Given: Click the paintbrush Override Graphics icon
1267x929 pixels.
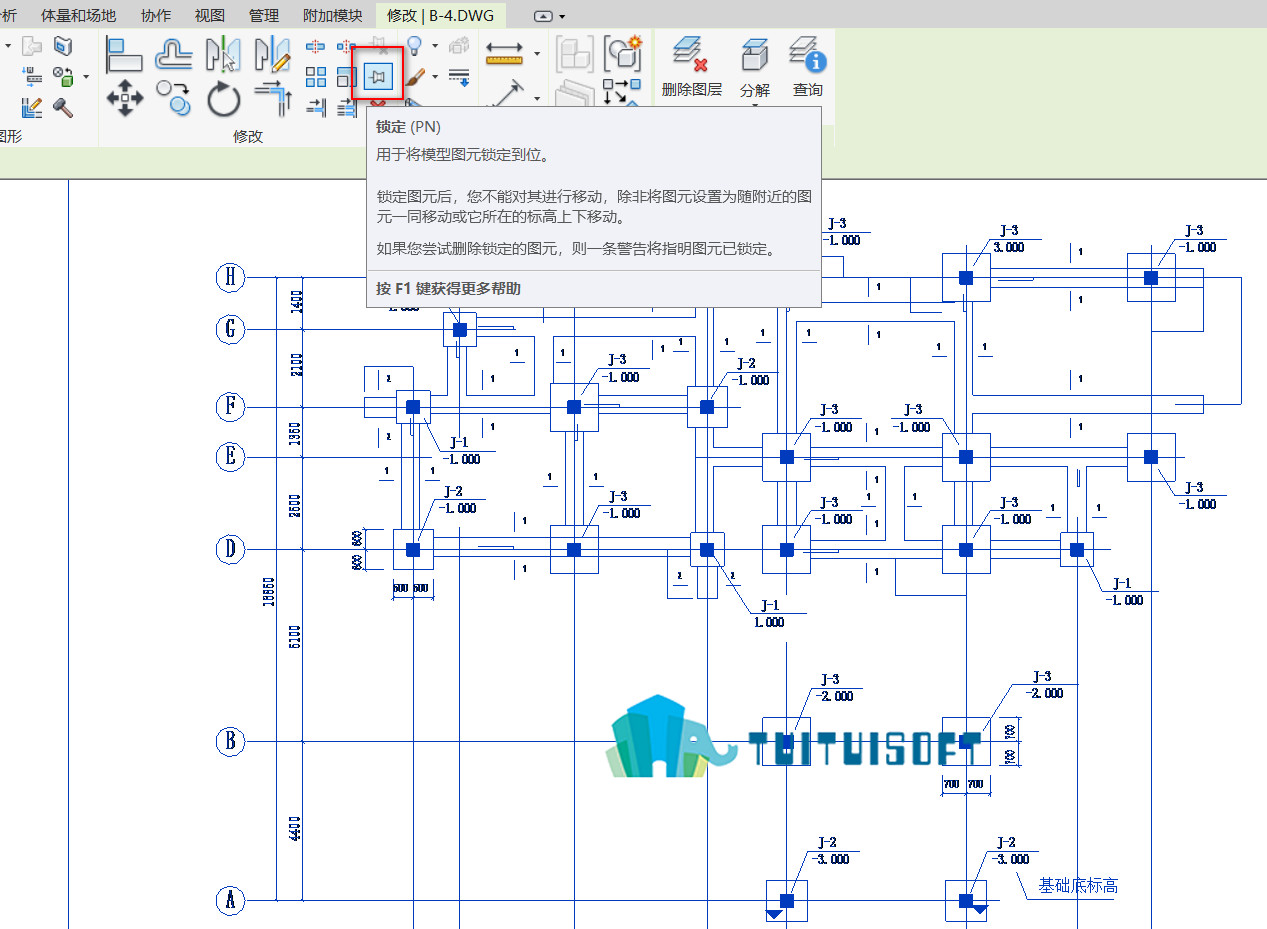Looking at the screenshot, I should (x=416, y=77).
